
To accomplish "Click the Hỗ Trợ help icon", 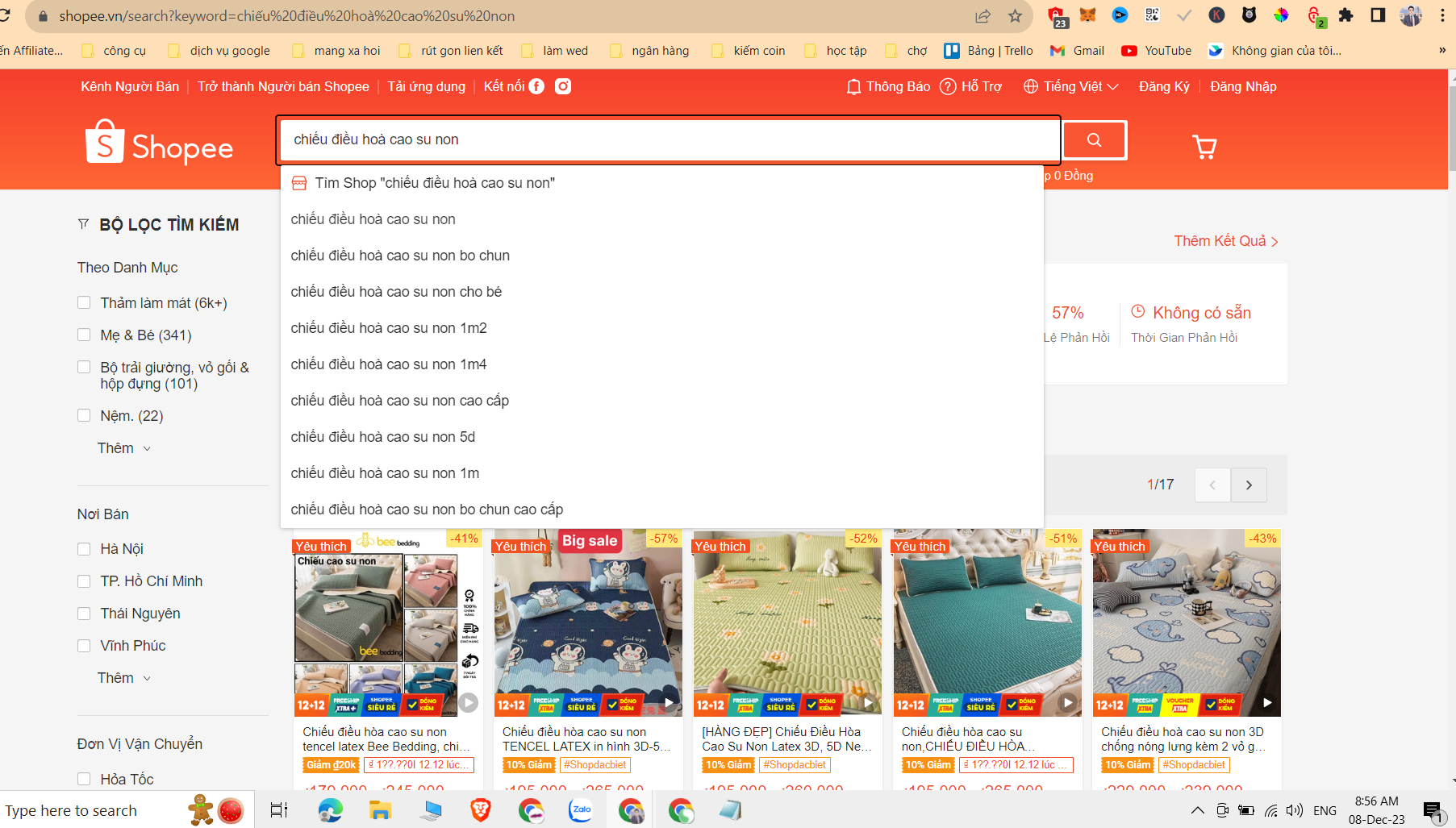I will pos(947,86).
